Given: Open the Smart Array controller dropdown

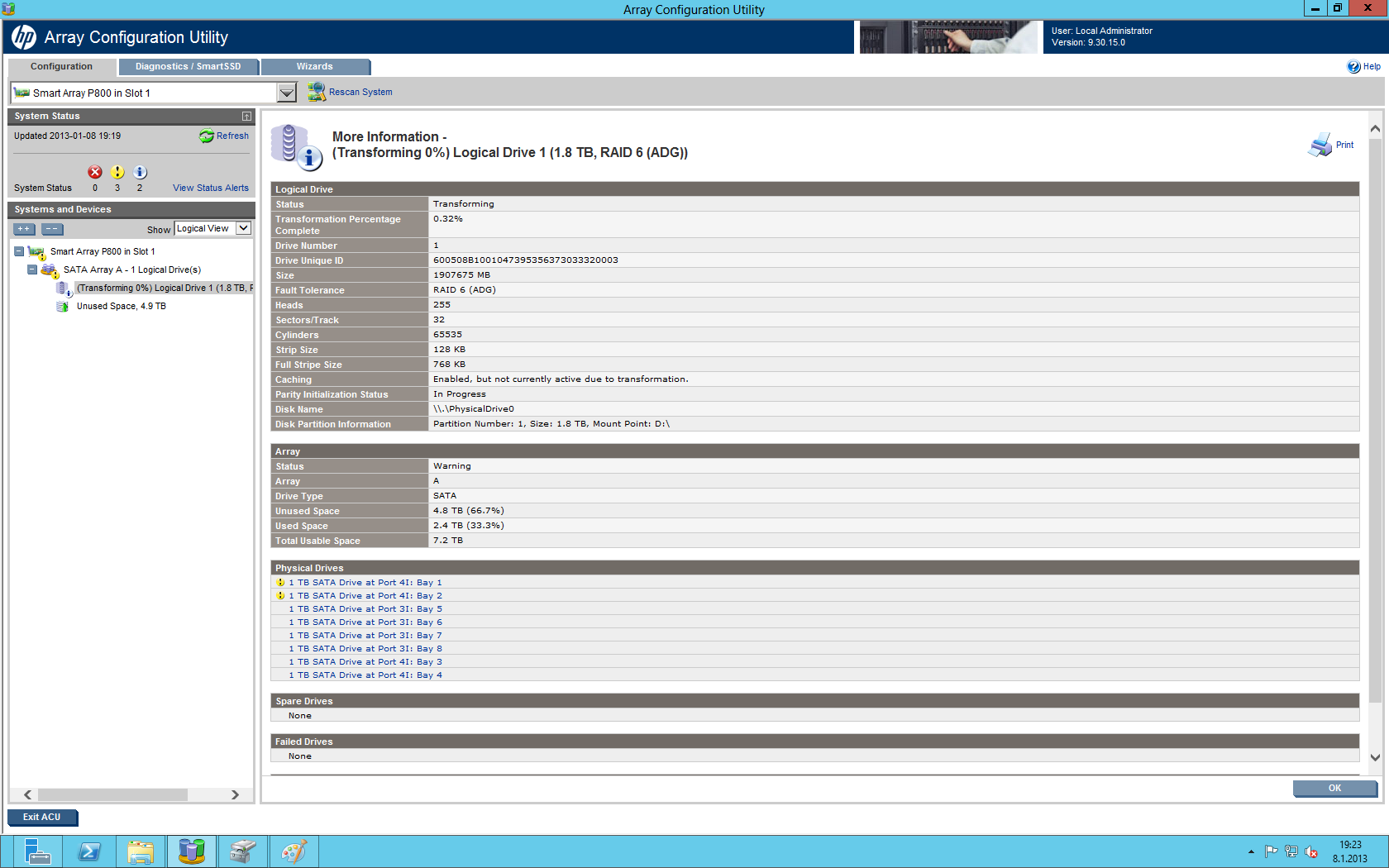Looking at the screenshot, I should click(287, 93).
